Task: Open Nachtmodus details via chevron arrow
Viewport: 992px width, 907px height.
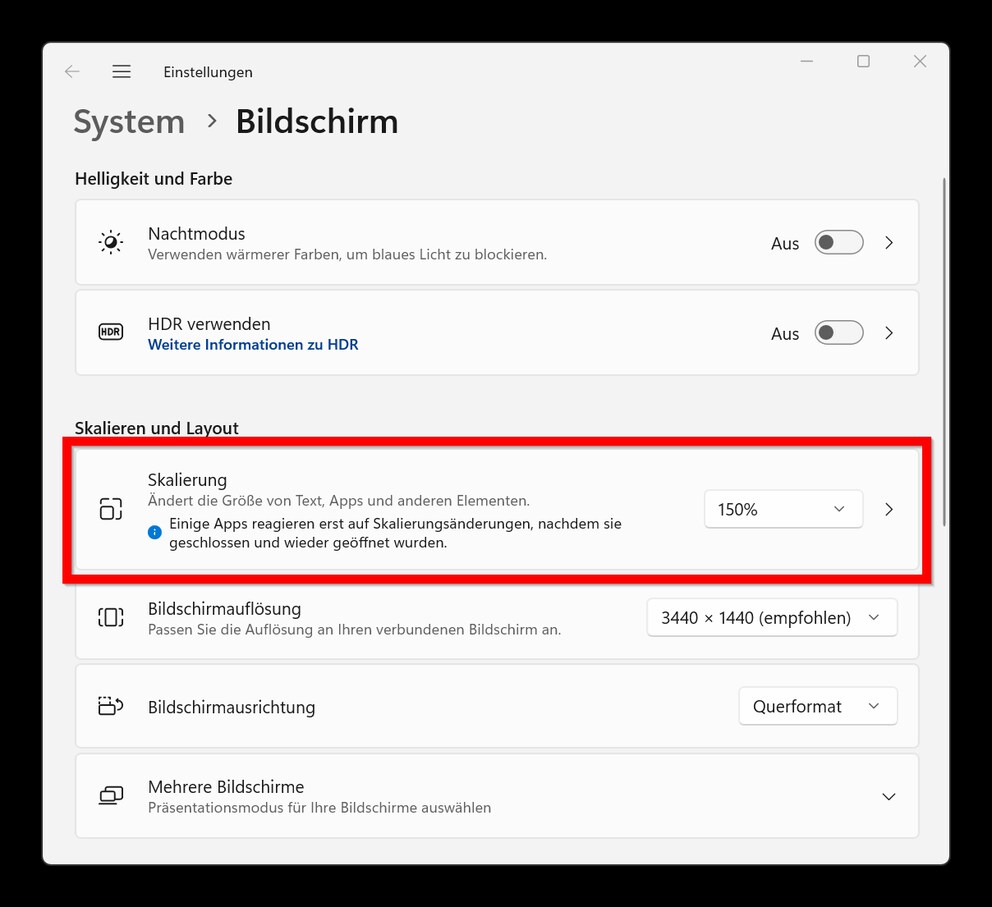Action: point(889,243)
